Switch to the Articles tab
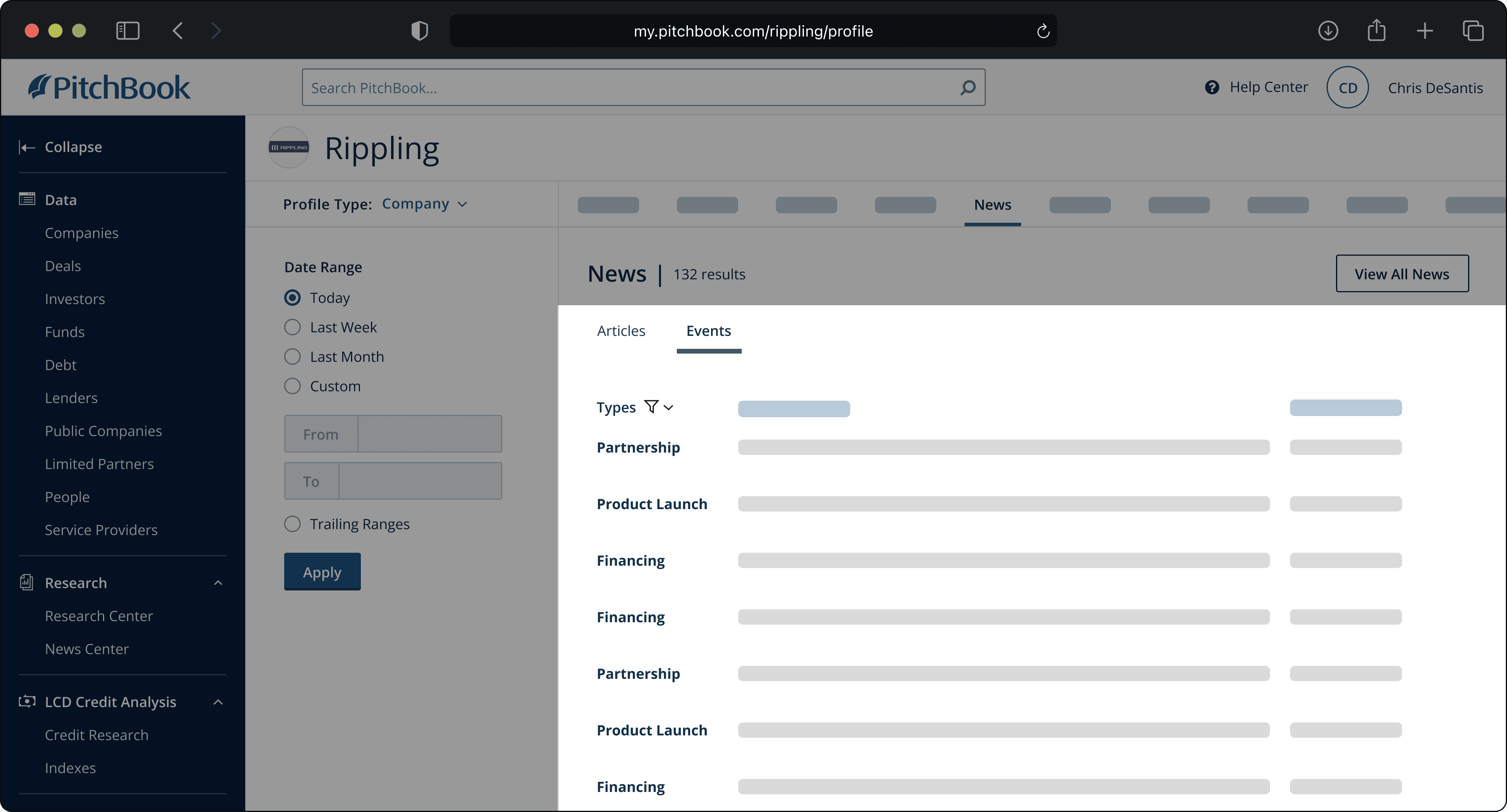Viewport: 1507px width, 812px height. [x=621, y=331]
